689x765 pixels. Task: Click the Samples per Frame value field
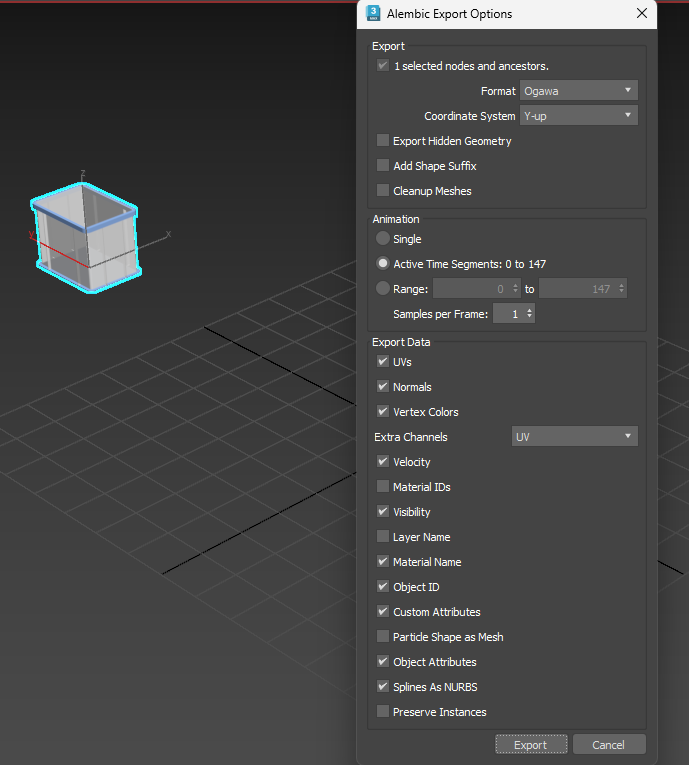click(x=510, y=314)
